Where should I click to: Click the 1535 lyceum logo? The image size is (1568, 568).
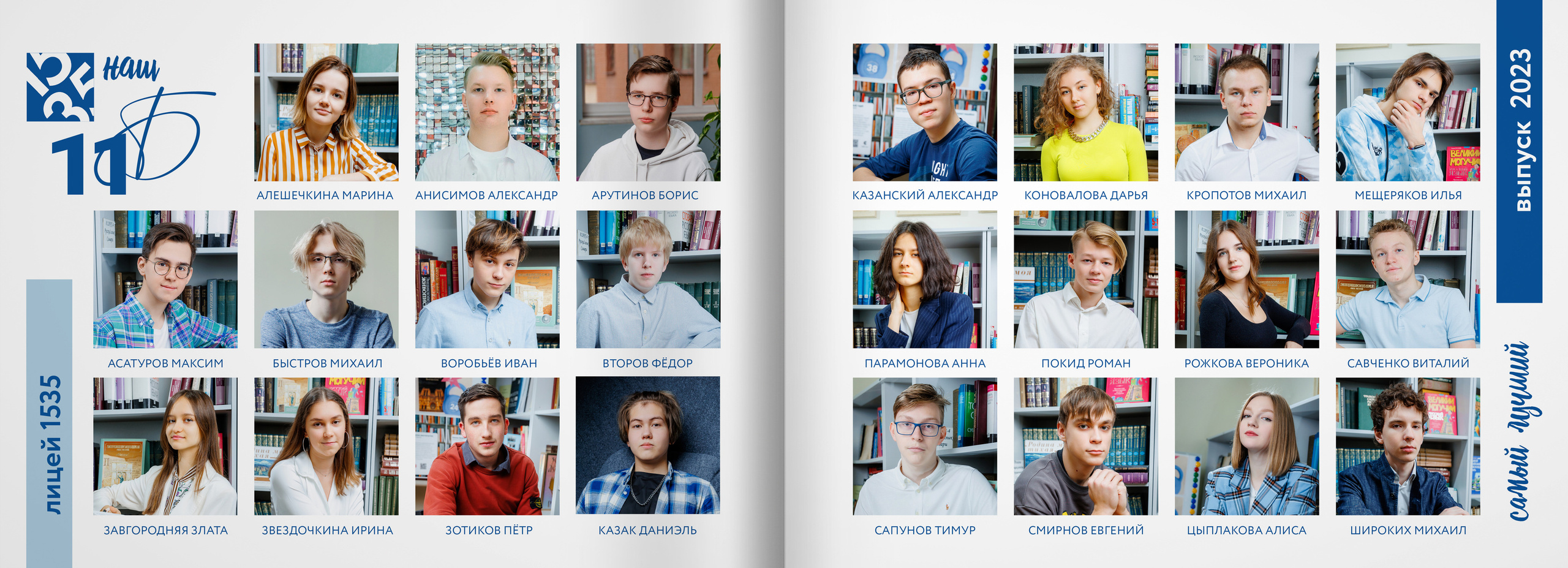[60, 87]
